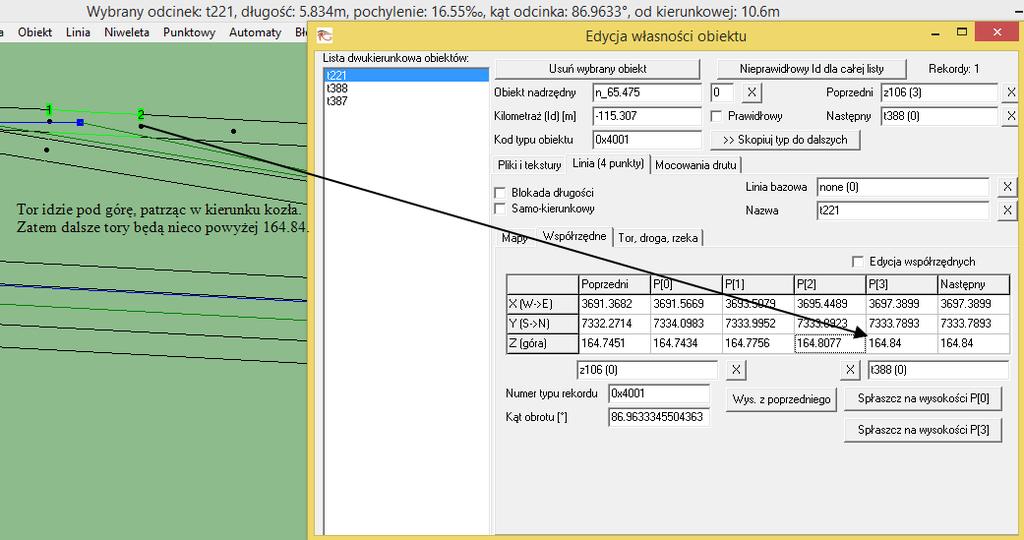Click the t388 (0) field below table
1024x540 pixels.
pos(938,370)
